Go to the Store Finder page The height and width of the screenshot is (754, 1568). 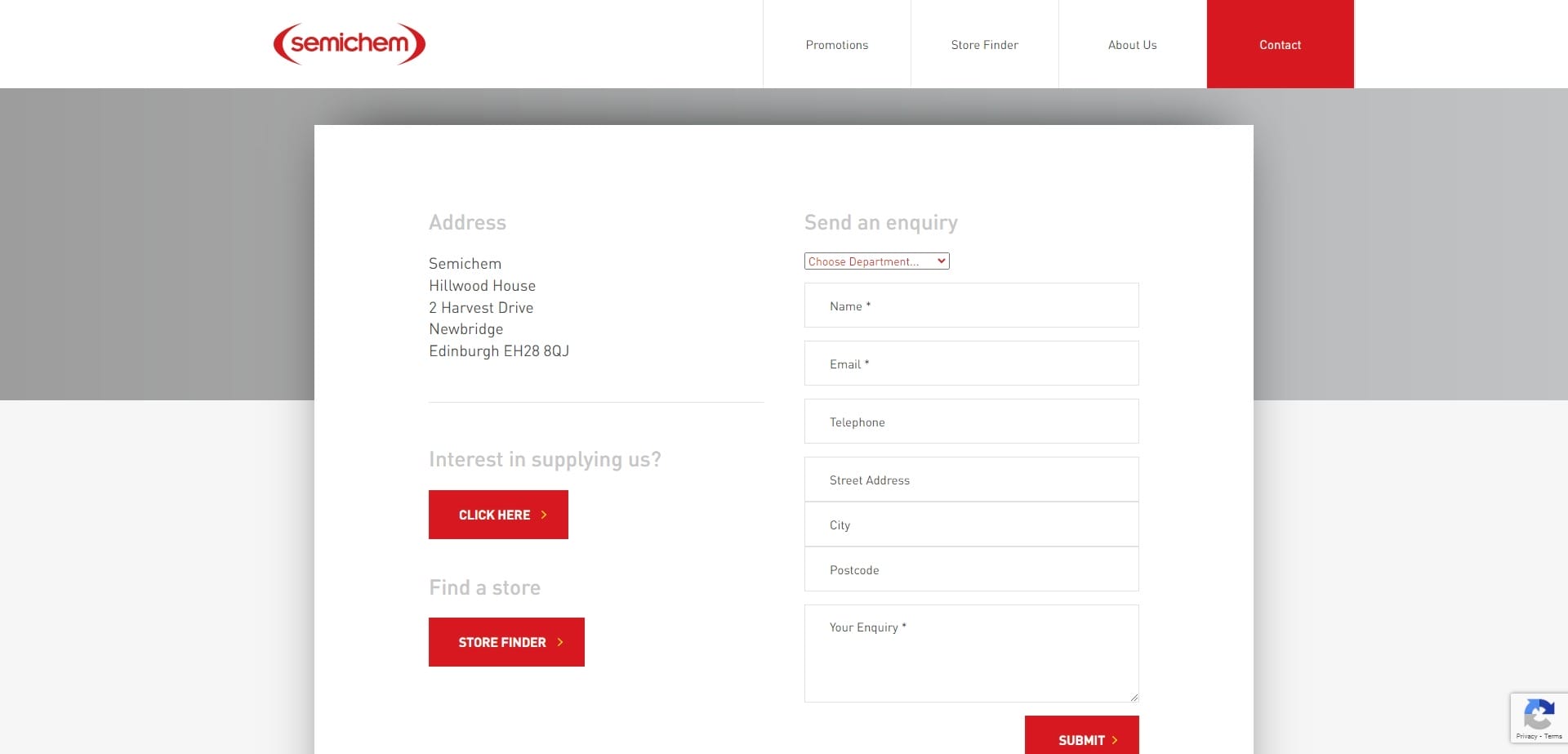coord(984,45)
